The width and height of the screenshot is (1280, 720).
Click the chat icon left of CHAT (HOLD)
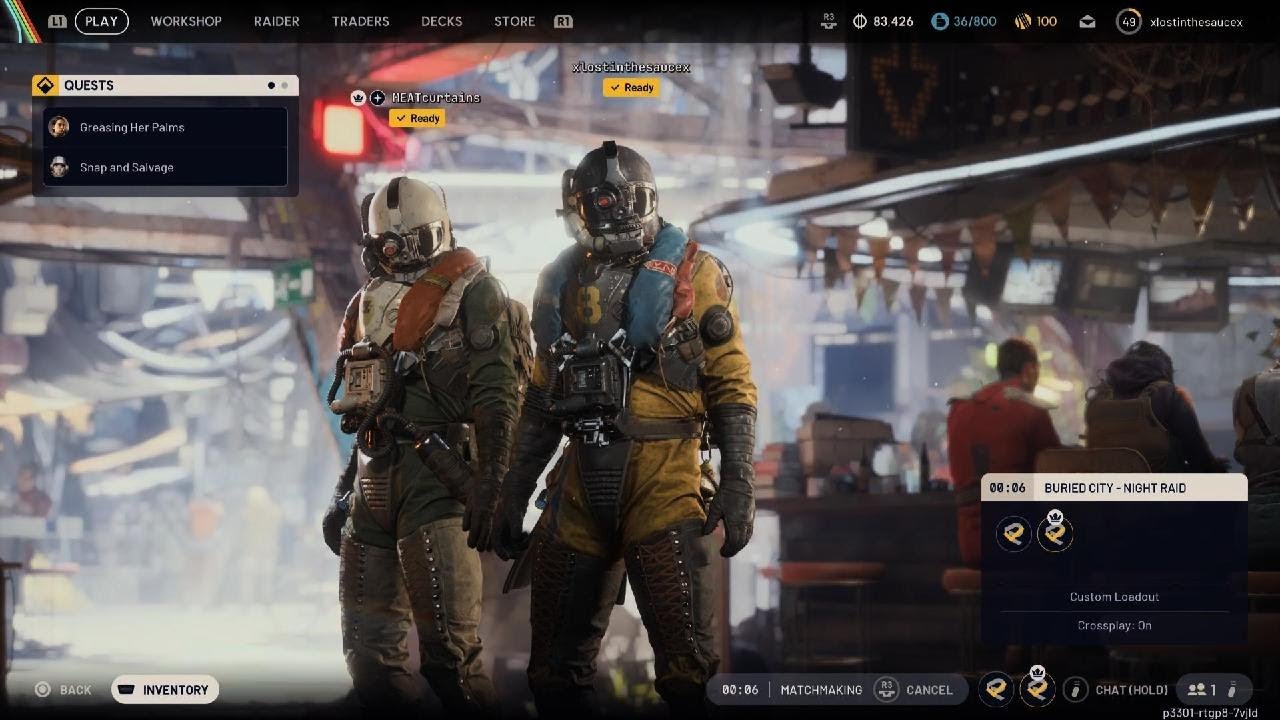pyautogui.click(x=1076, y=689)
